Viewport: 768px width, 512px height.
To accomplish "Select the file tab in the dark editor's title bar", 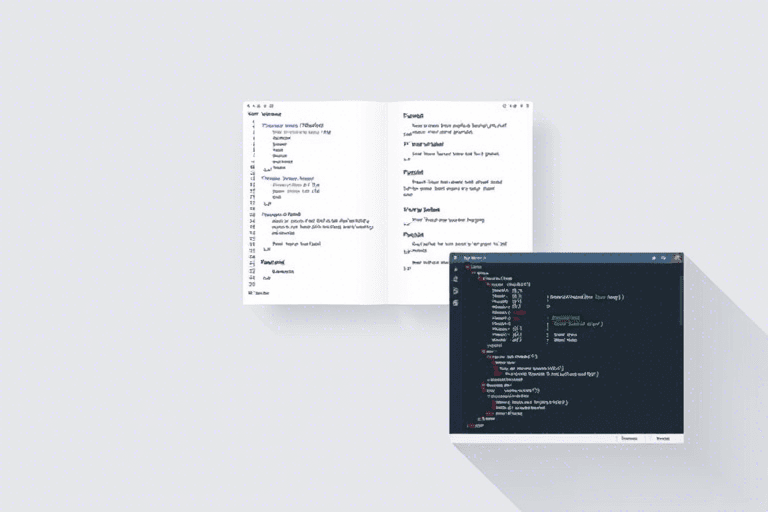I will (x=474, y=258).
